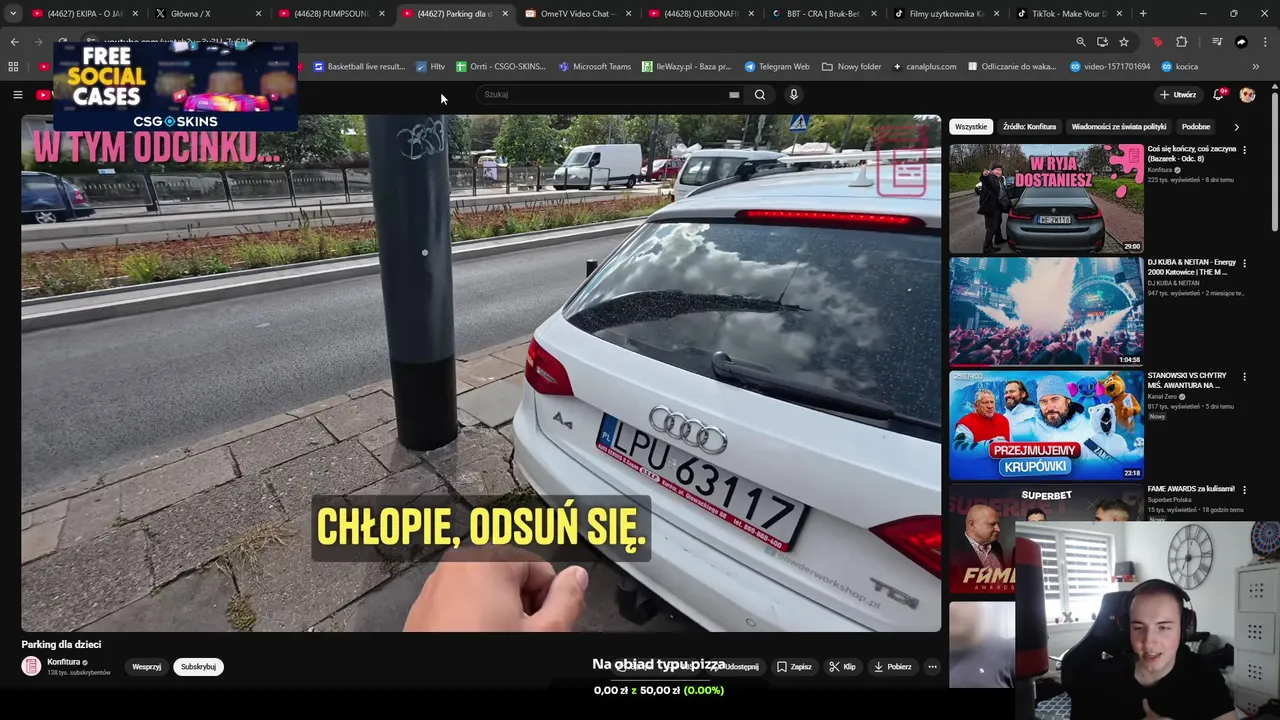Select the Wszystkie filter chip
The image size is (1280, 720).
[x=970, y=127]
